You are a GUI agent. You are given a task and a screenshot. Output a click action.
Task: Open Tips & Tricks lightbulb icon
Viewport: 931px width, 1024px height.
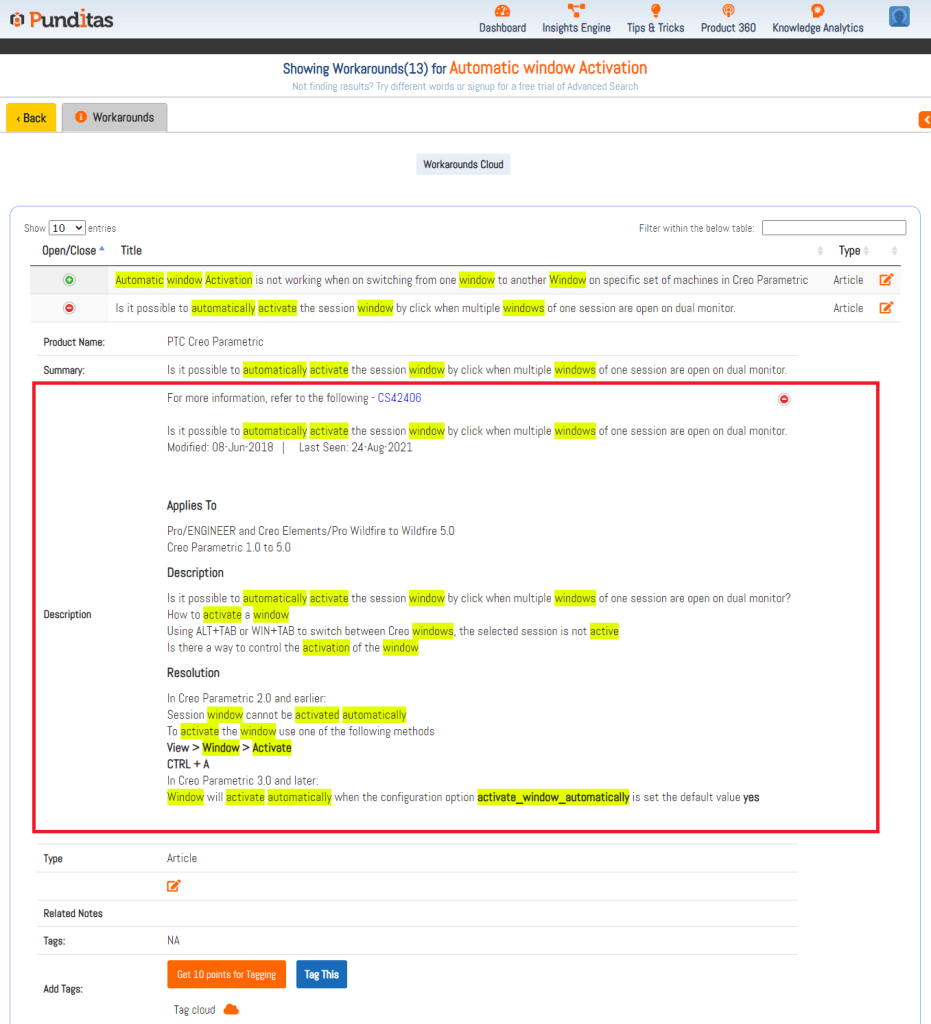pos(656,11)
